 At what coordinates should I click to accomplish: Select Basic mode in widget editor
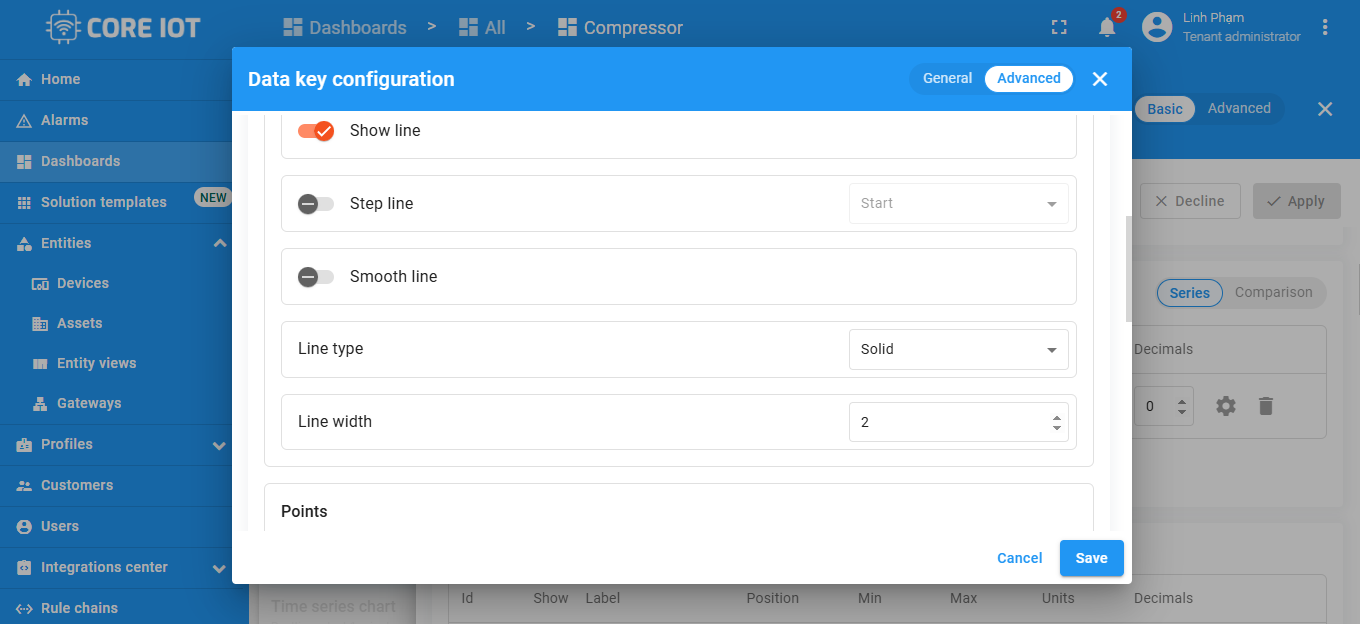coord(1165,109)
